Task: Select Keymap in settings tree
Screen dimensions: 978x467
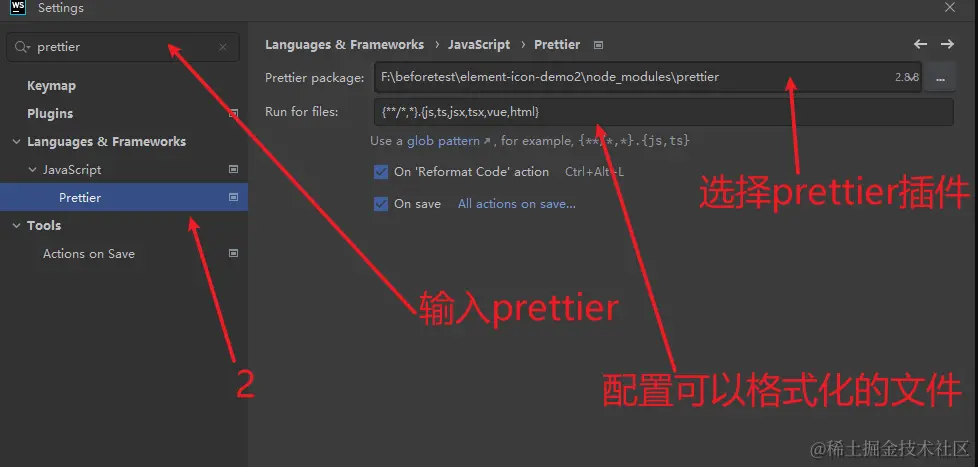Action: click(x=51, y=86)
